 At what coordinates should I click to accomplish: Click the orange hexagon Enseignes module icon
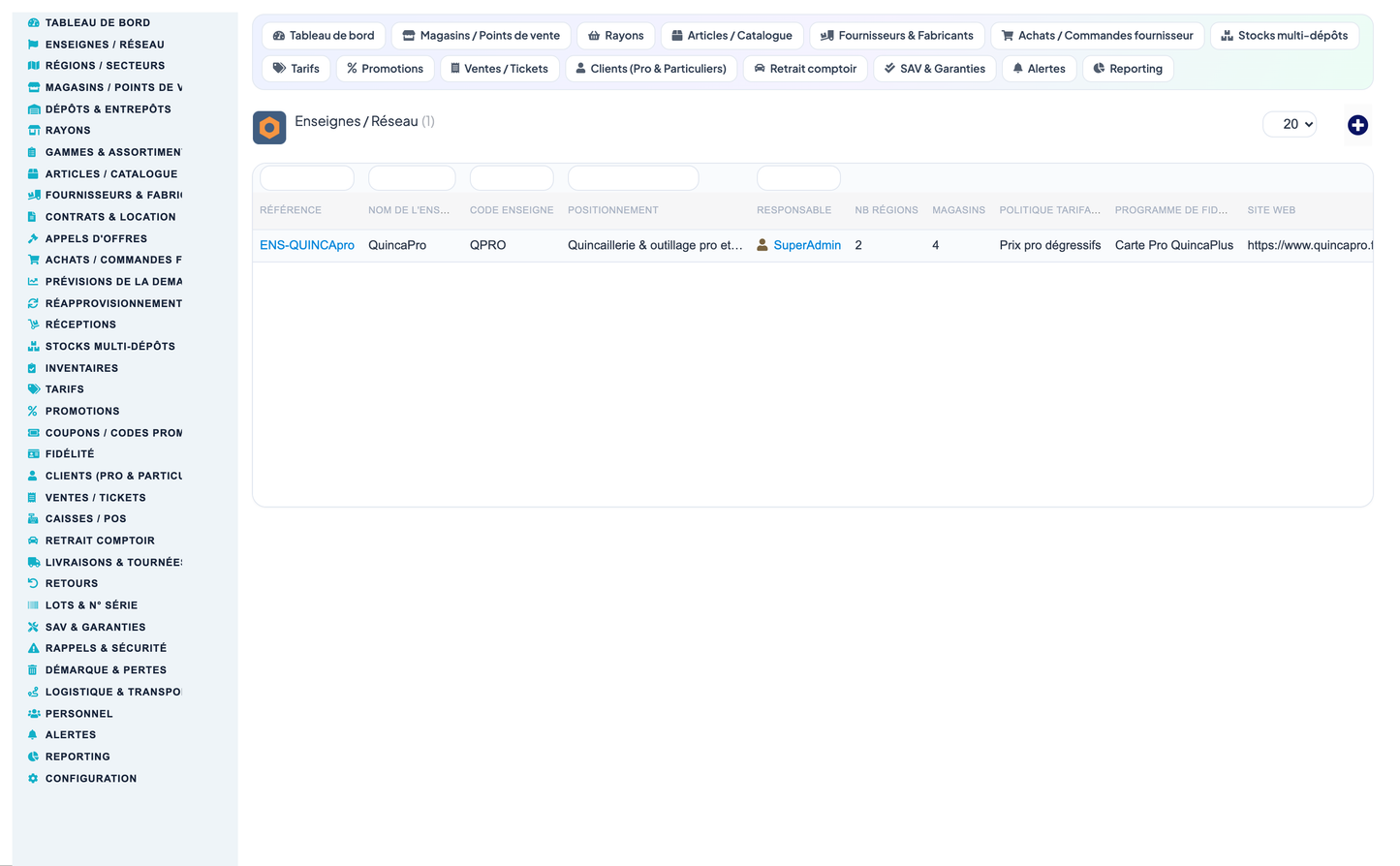[269, 128]
